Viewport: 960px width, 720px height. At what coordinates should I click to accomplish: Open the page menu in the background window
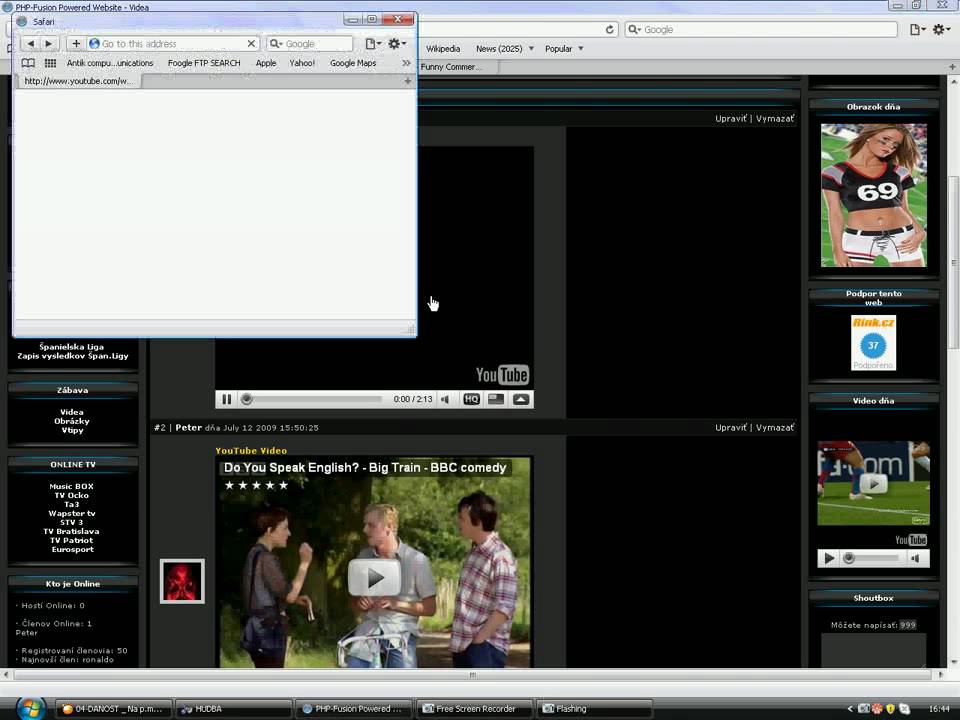coord(917,29)
